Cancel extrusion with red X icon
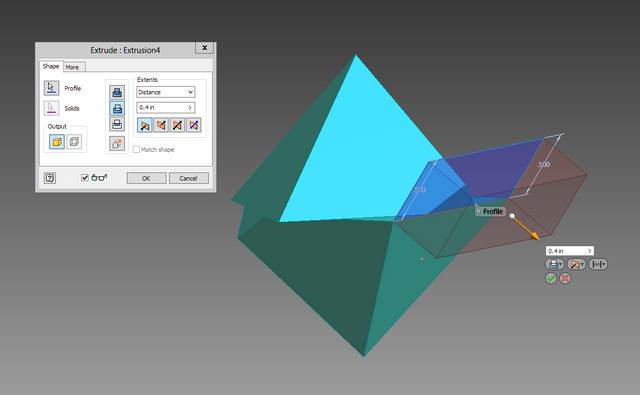Image resolution: width=640 pixels, height=395 pixels. tap(565, 278)
